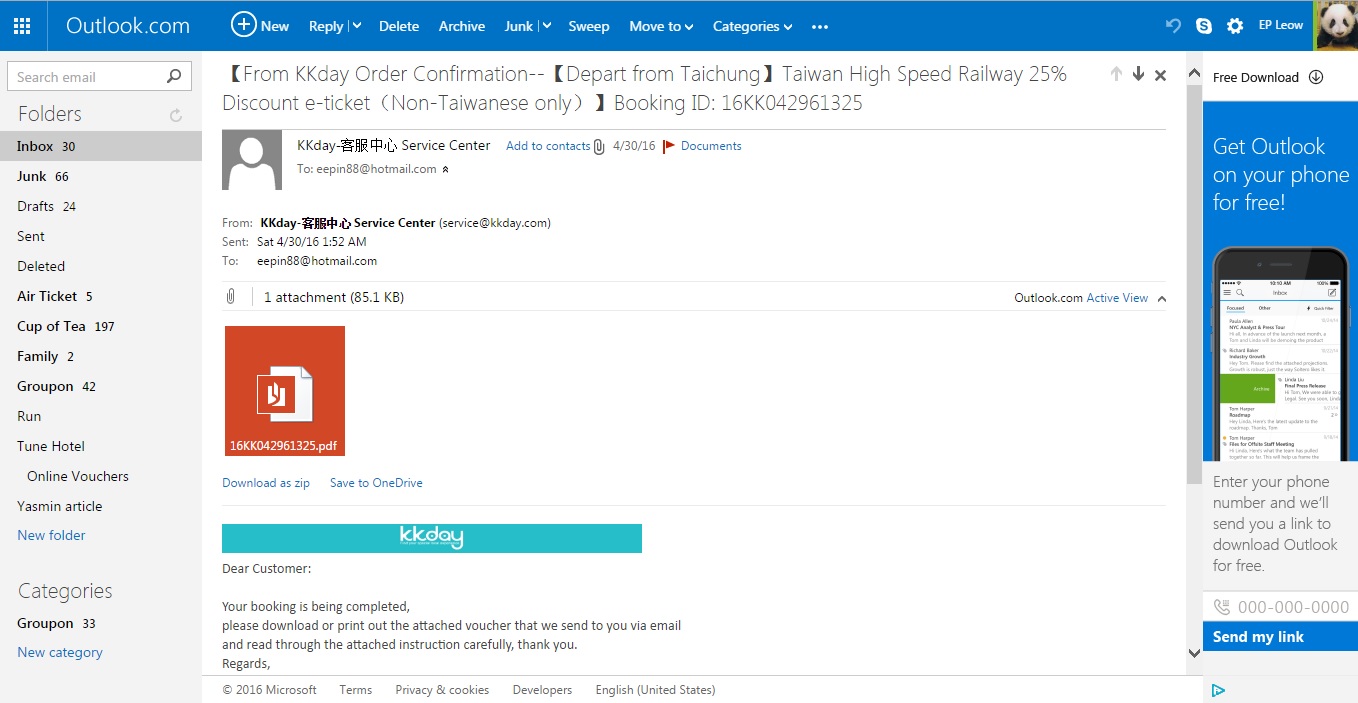Click the Add to contacts link
Screen dimensions: 1358x703
pyautogui.click(x=548, y=146)
